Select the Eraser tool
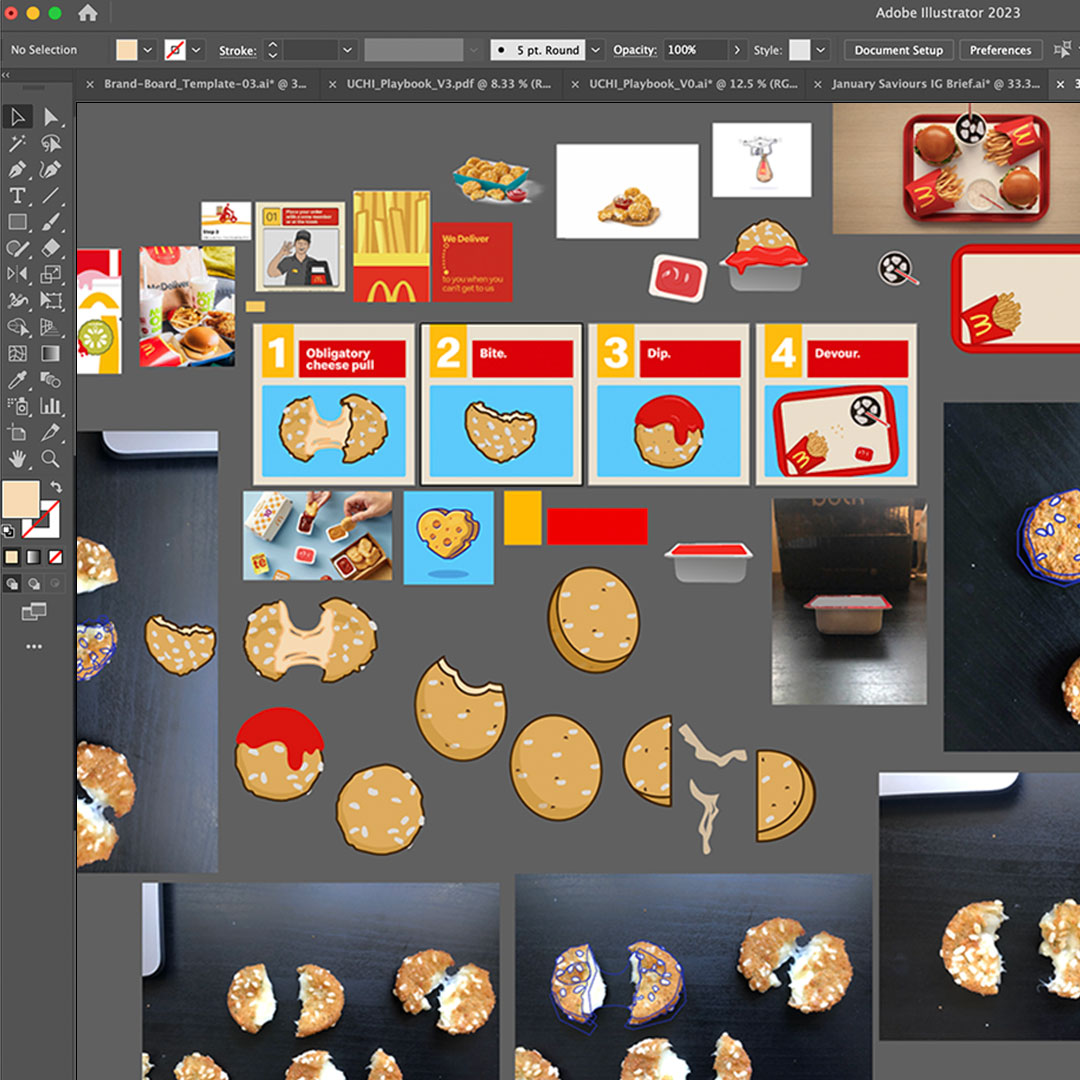The image size is (1080, 1080). [51, 248]
